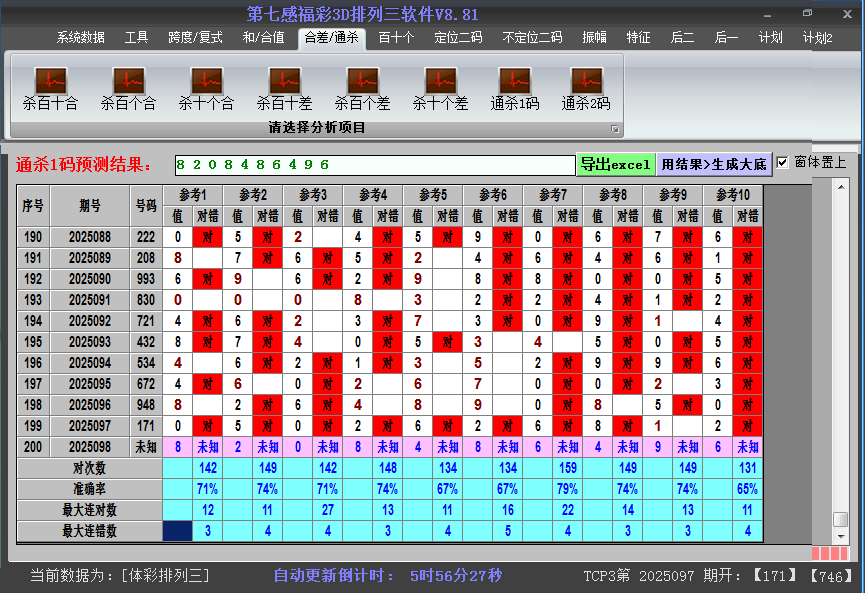Click the 最大连对数 row label

pyautogui.click(x=89, y=510)
